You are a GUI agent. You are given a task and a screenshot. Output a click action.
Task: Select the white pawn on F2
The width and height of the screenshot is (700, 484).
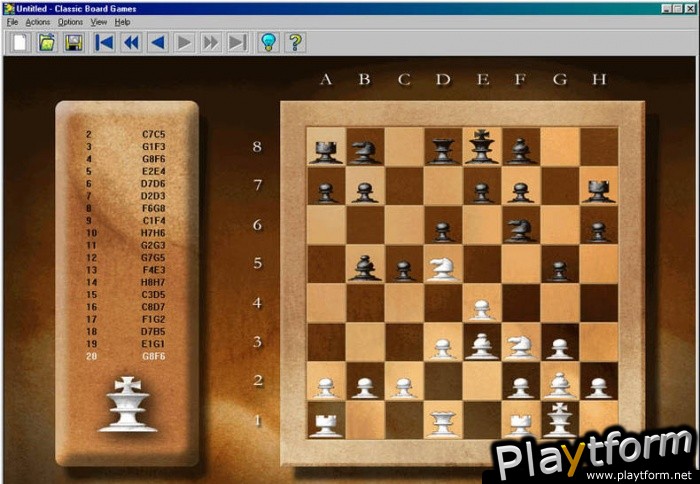[x=521, y=388]
